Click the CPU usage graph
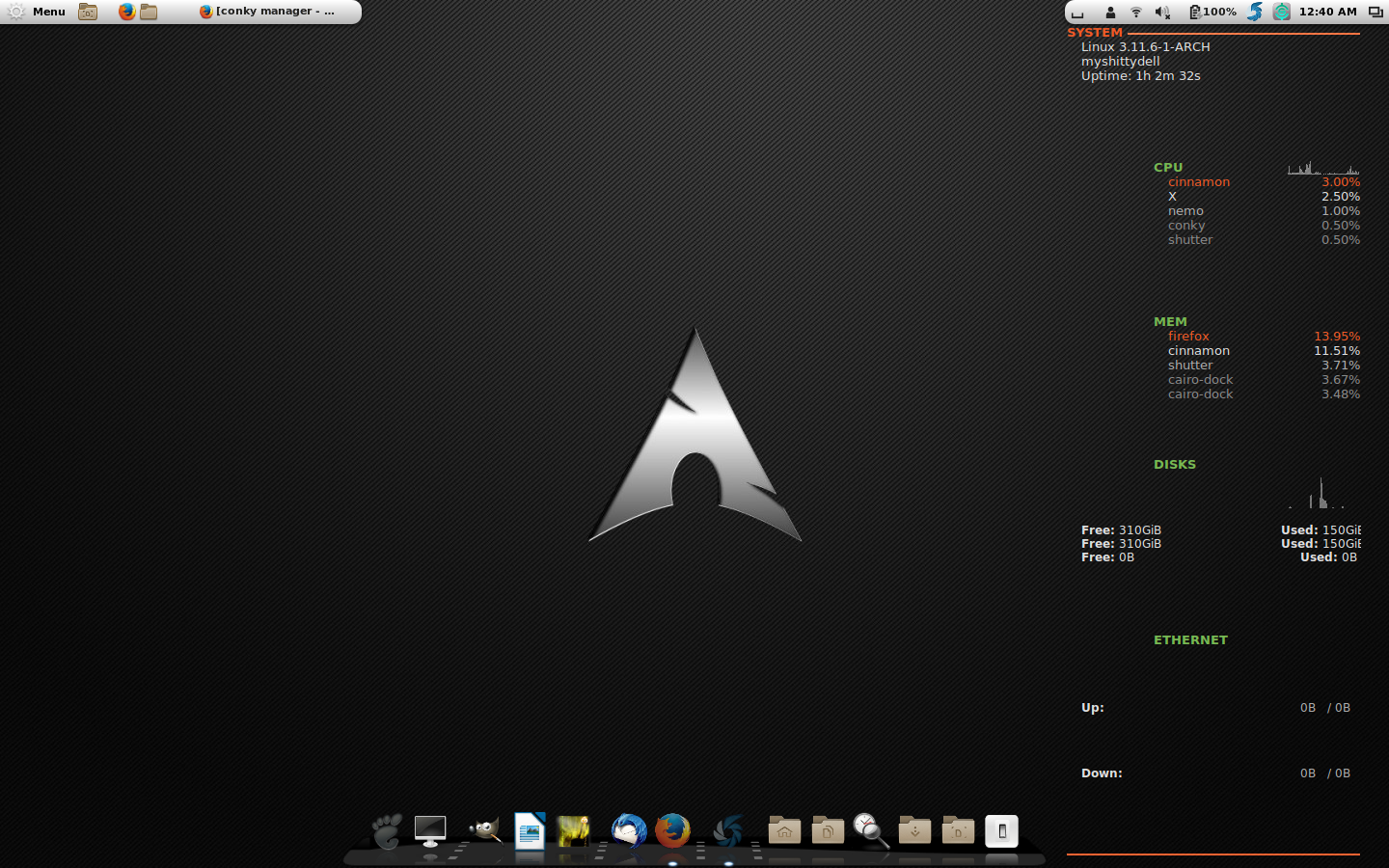The height and width of the screenshot is (868, 1389). [x=1323, y=168]
